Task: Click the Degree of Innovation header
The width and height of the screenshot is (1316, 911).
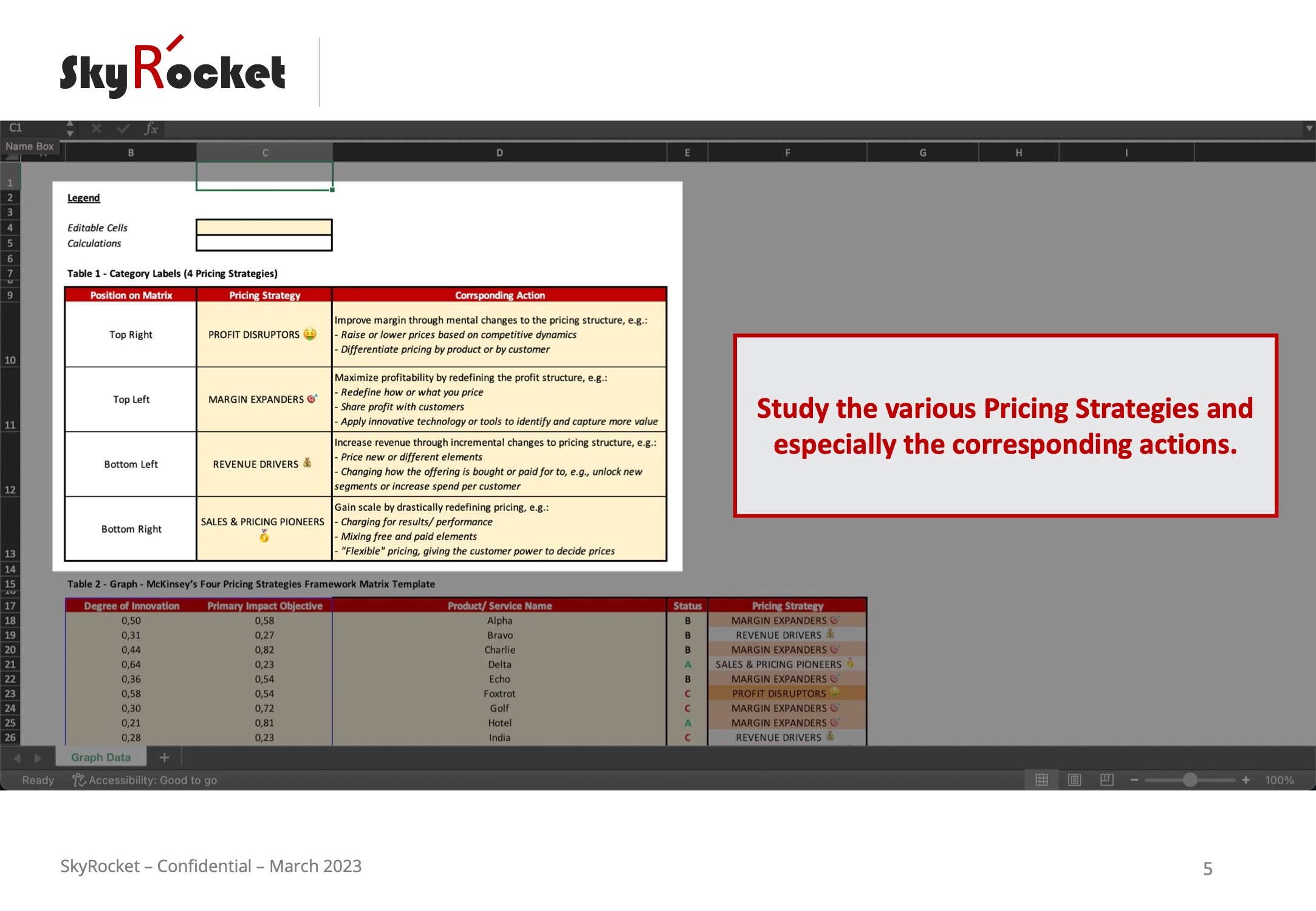Action: click(x=131, y=606)
